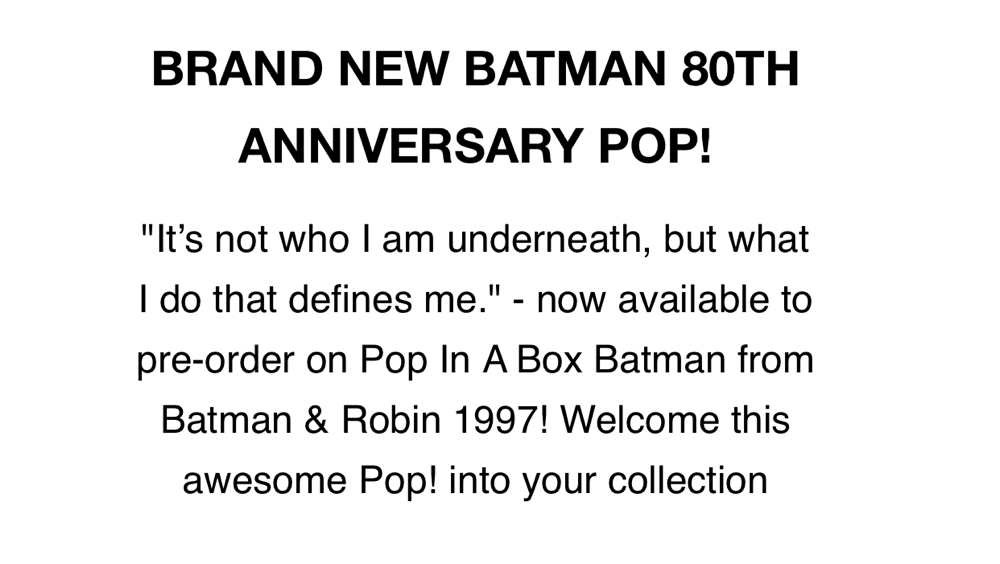Click the "BRAND NEW BATMAN 80TH" heading line

[x=475, y=69]
